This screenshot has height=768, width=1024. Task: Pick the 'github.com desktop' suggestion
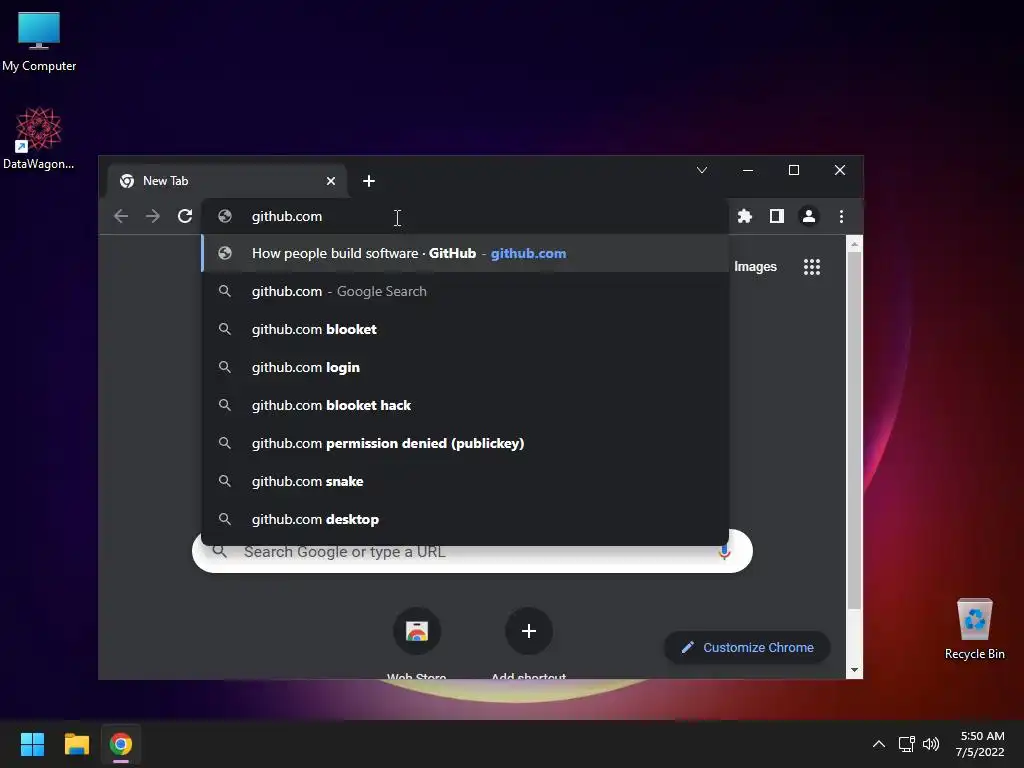click(465, 519)
